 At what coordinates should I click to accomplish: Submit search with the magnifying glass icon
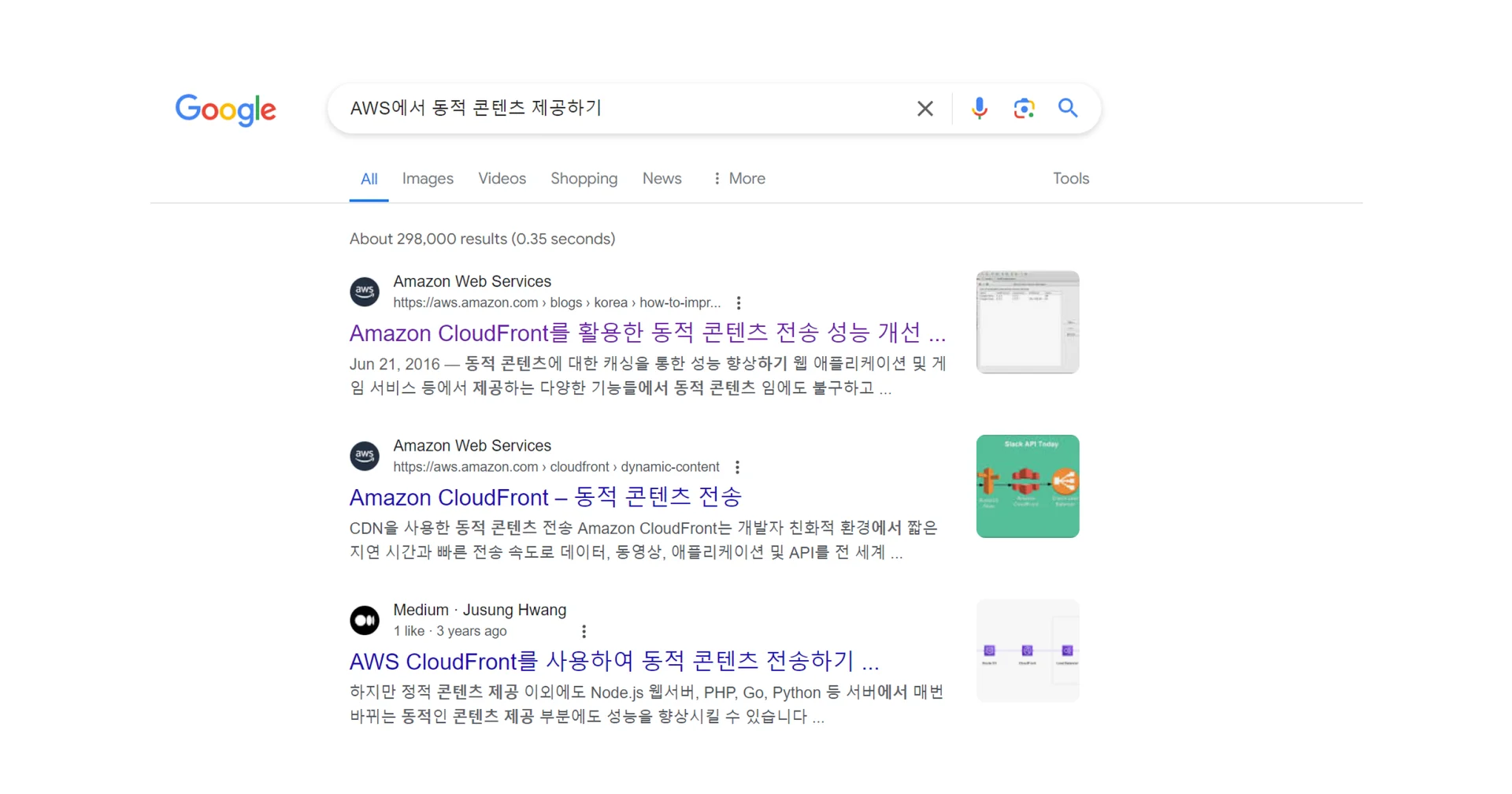click(1068, 108)
